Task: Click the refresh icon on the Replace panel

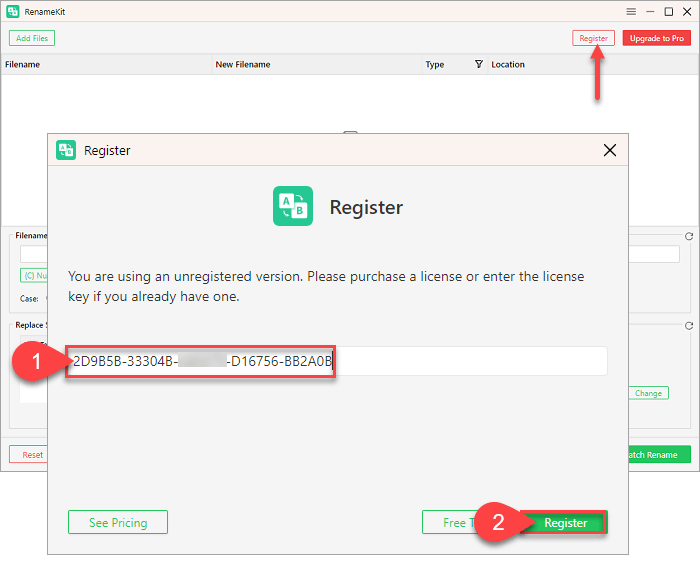Action: coord(689,326)
